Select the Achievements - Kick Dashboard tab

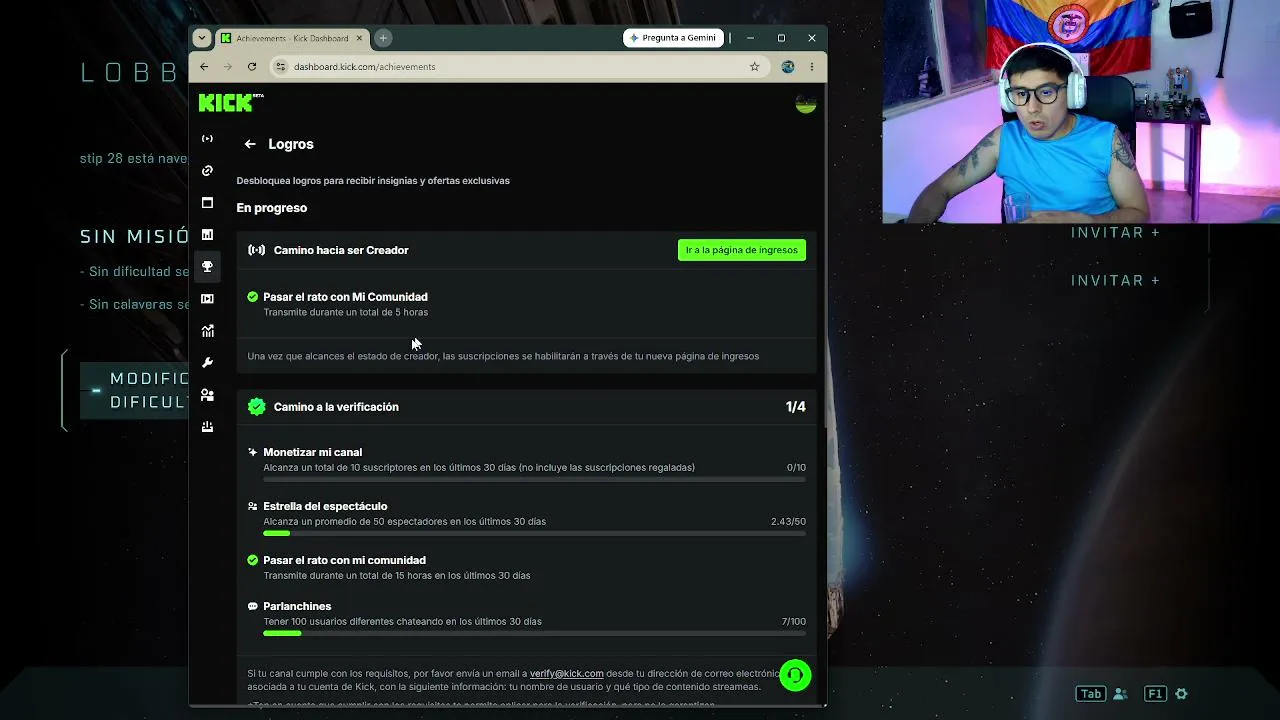292,38
